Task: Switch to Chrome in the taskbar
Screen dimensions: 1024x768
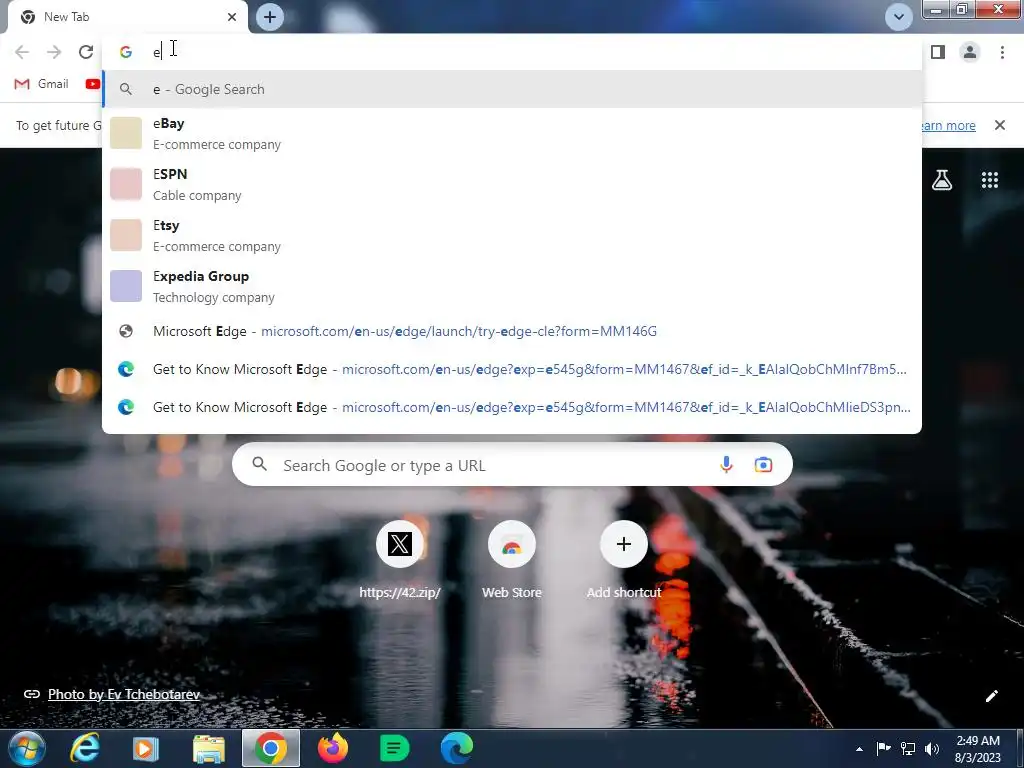Action: [x=270, y=748]
